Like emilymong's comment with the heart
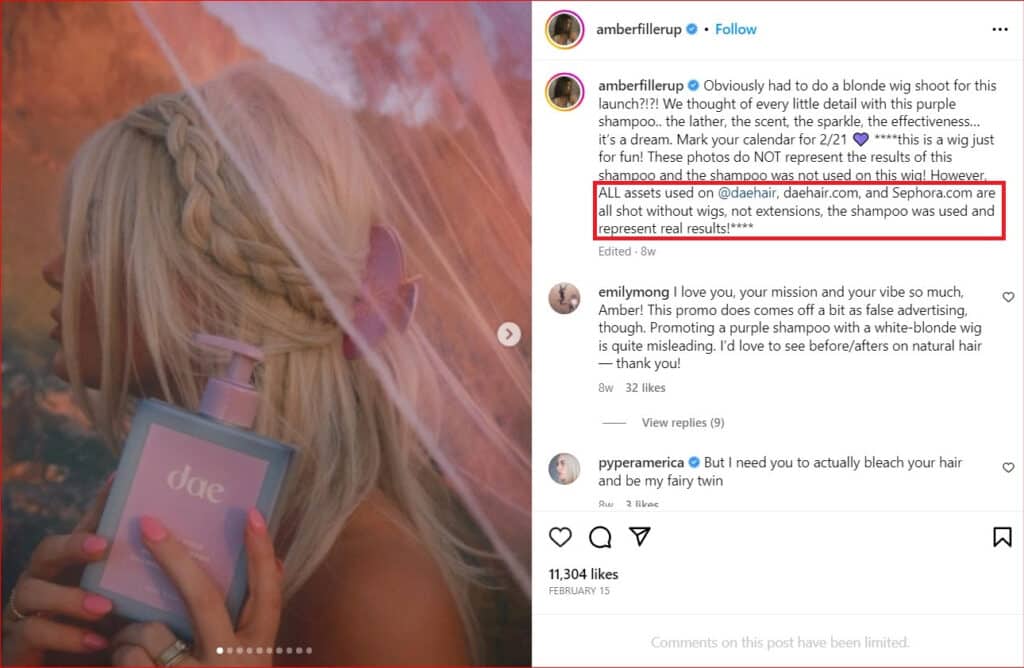1024x668 pixels. (x=1008, y=297)
